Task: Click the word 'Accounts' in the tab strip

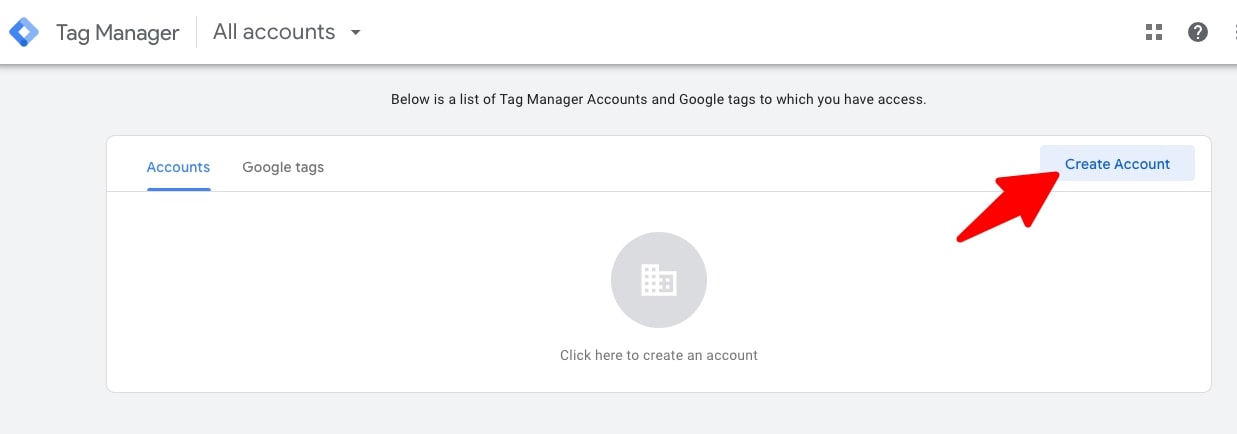Action: tap(178, 167)
